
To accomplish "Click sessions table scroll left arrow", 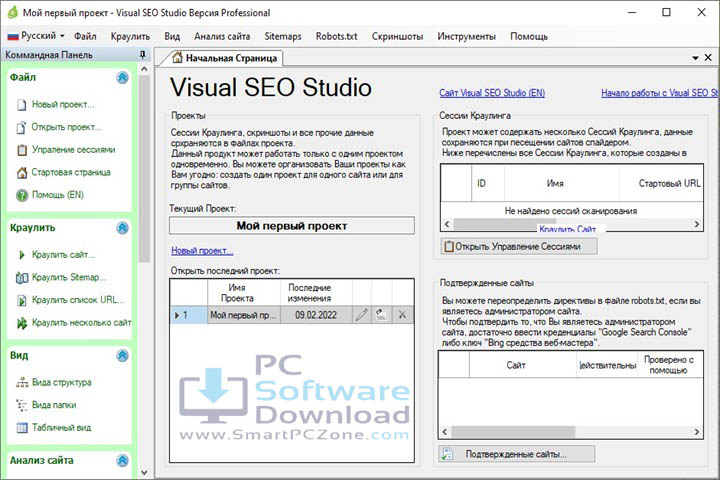I will 447,224.
